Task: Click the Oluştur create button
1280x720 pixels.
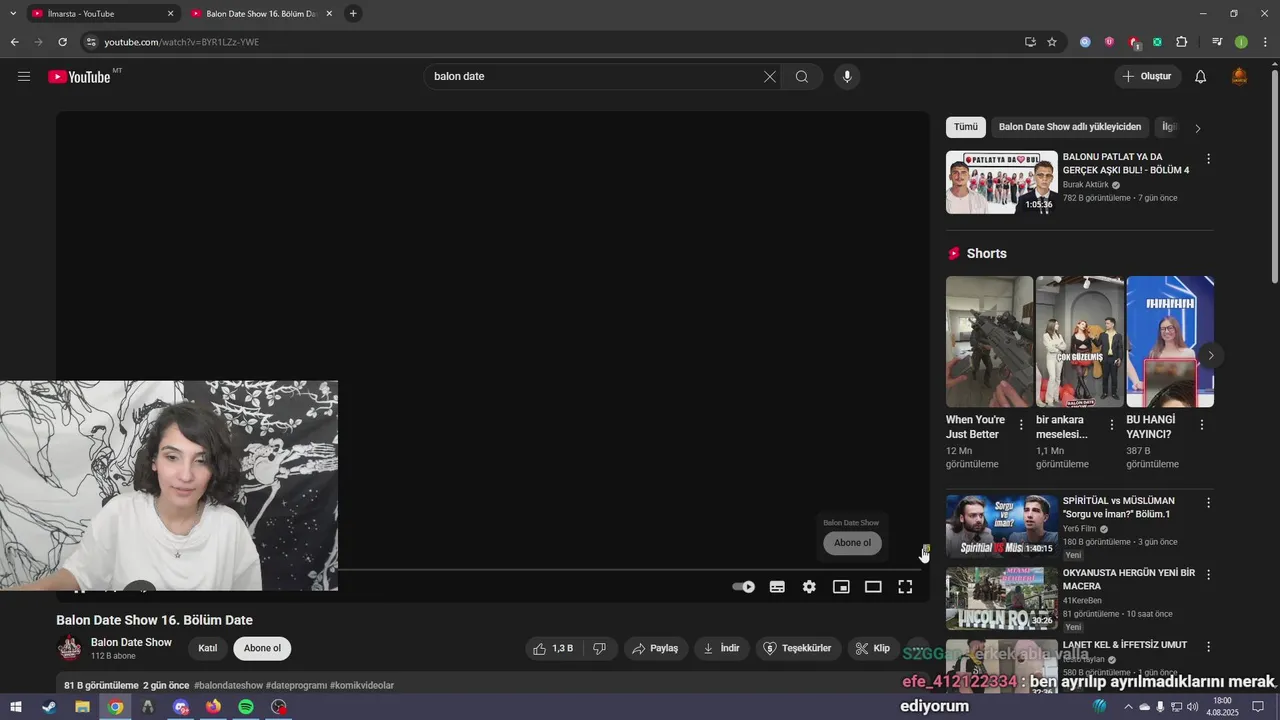Action: click(1148, 77)
